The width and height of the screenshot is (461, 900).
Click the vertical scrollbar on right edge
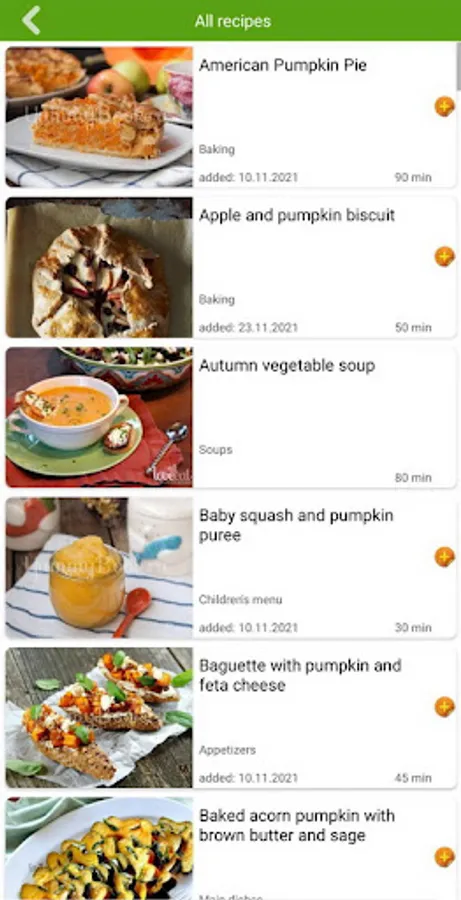(x=458, y=66)
